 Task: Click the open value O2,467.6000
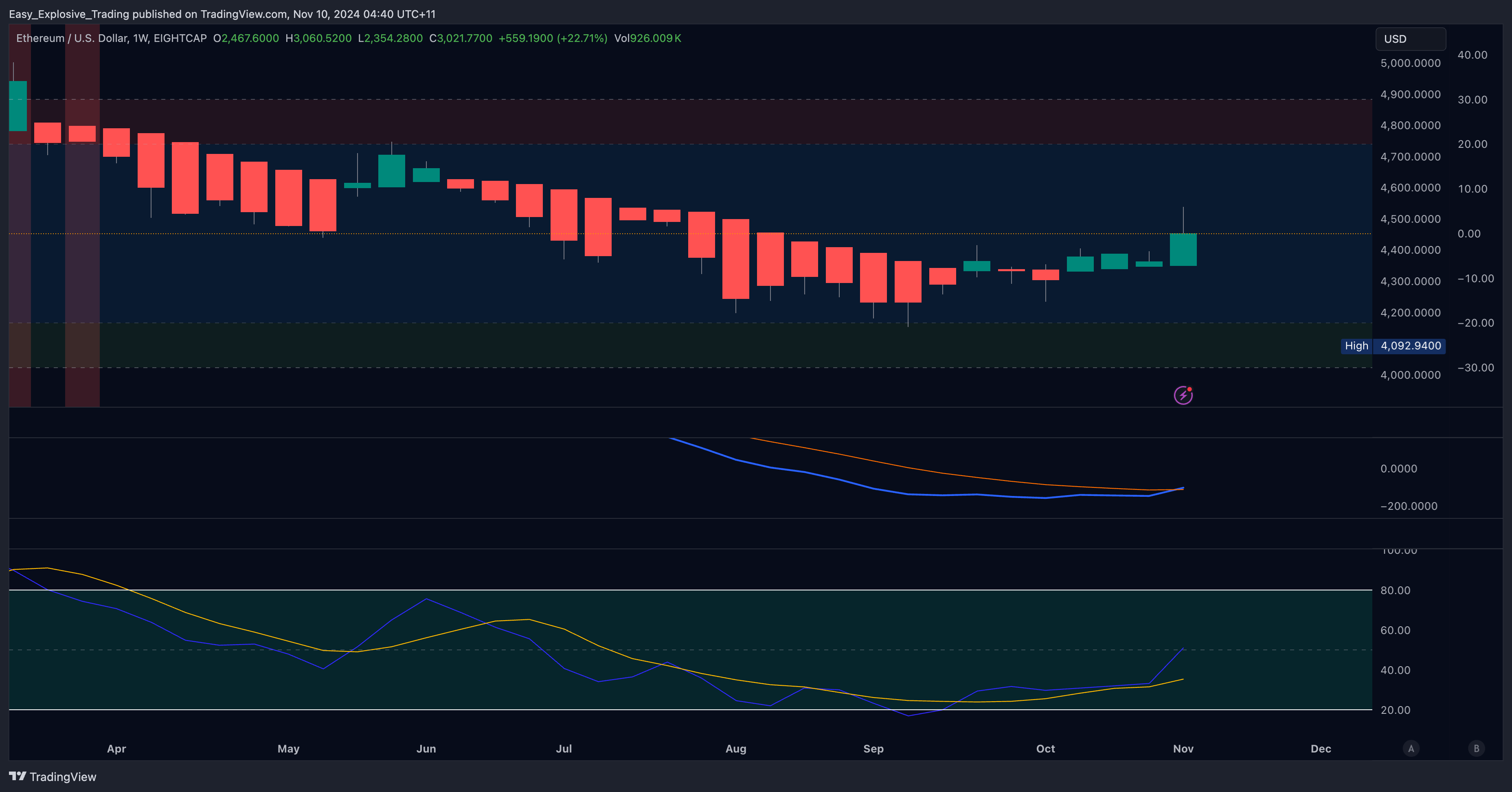[246, 38]
